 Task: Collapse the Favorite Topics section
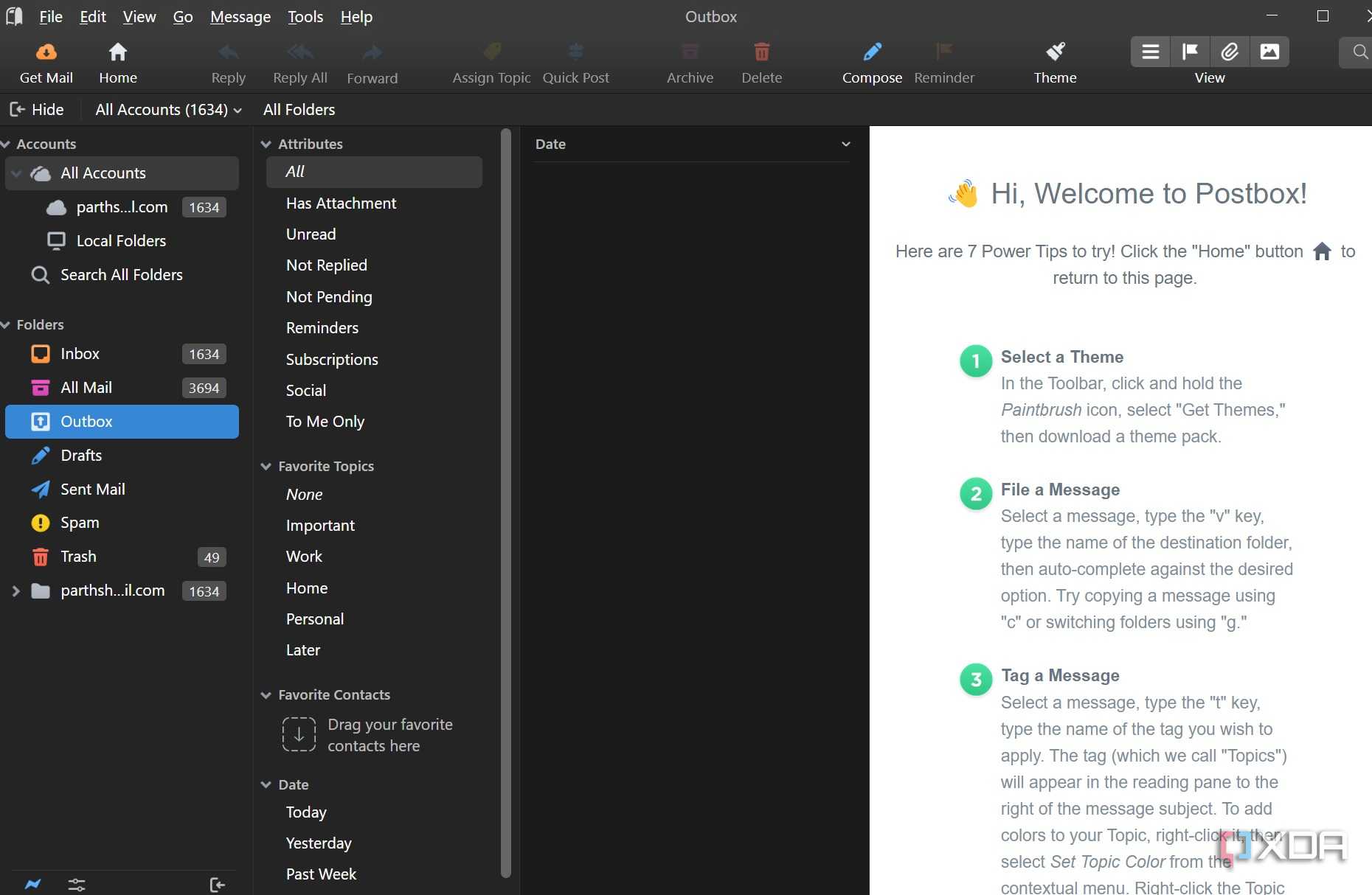pos(266,466)
